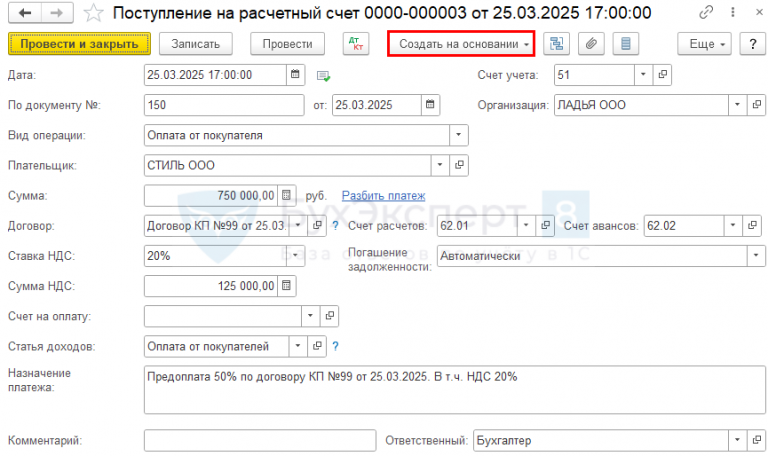Open Договор item form icon

click(317, 225)
